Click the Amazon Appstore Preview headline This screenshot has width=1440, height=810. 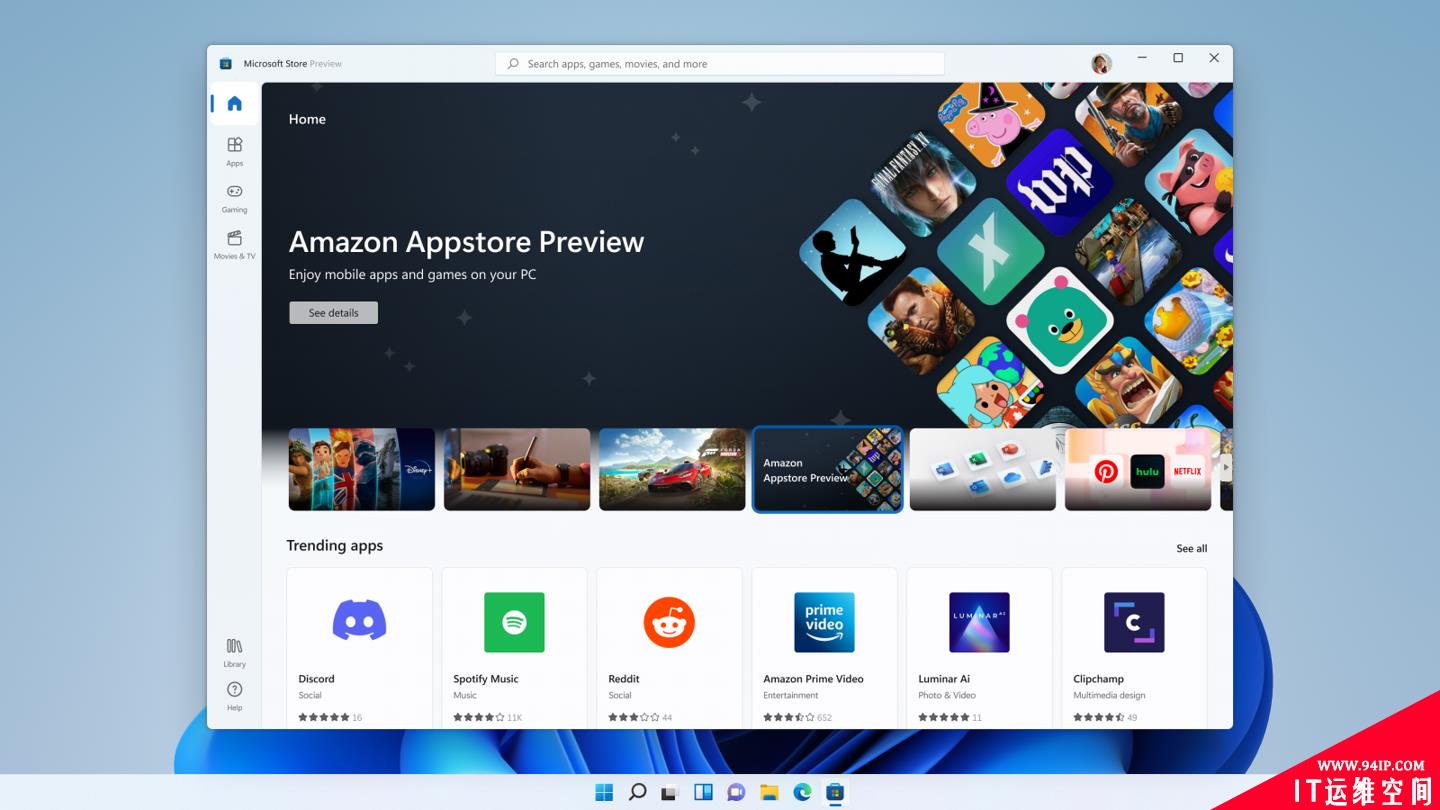pyautogui.click(x=466, y=242)
